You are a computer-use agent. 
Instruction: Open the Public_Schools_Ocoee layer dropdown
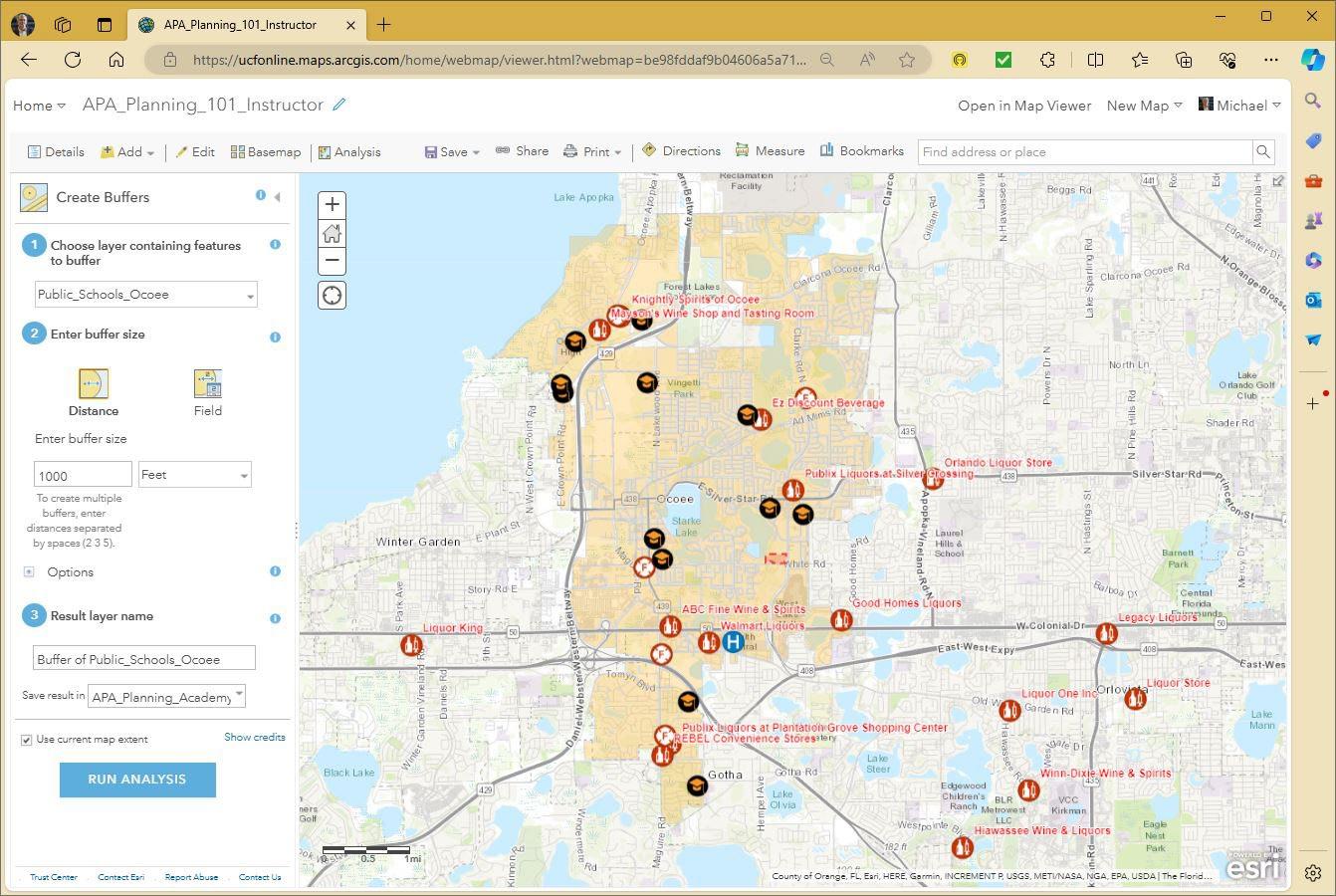(x=146, y=295)
